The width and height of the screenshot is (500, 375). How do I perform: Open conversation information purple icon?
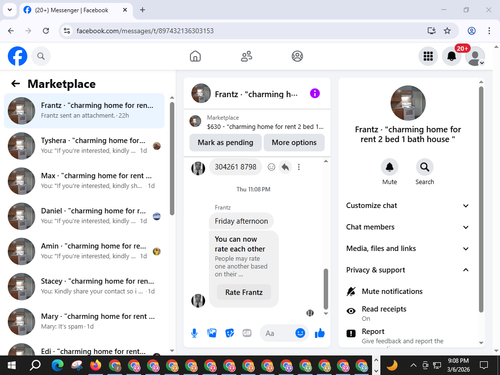tap(315, 93)
